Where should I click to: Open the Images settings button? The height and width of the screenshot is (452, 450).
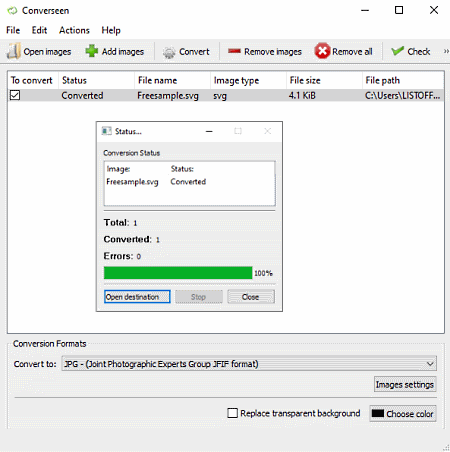pos(405,385)
